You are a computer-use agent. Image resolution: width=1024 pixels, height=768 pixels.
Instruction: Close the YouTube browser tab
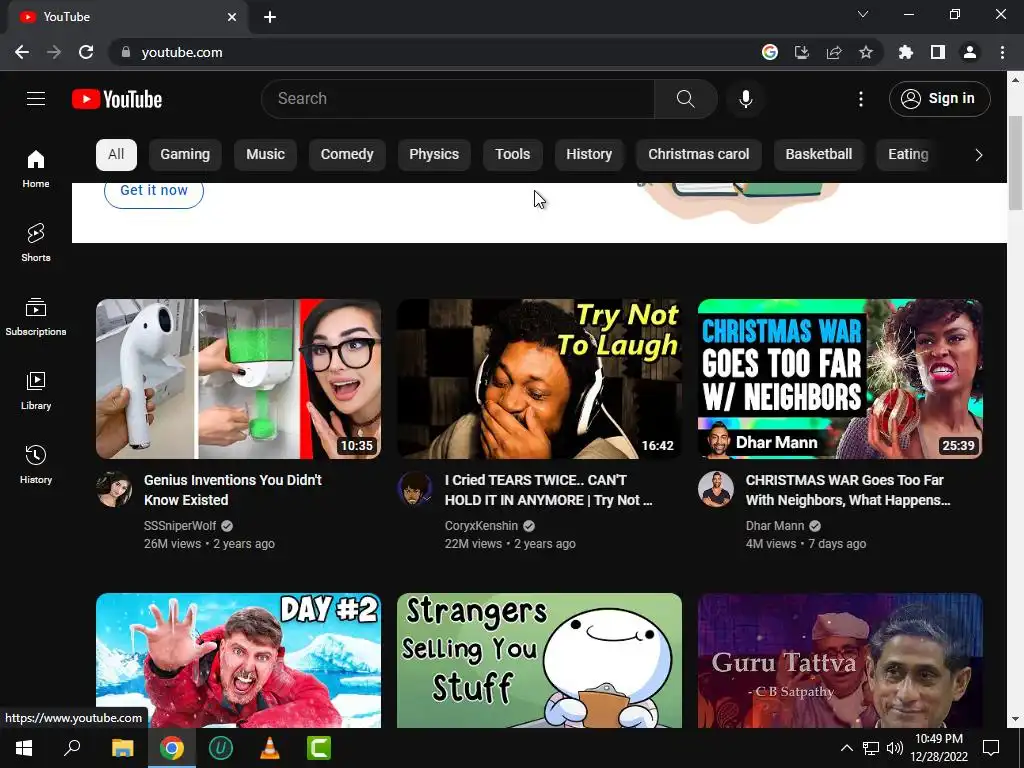pos(232,17)
